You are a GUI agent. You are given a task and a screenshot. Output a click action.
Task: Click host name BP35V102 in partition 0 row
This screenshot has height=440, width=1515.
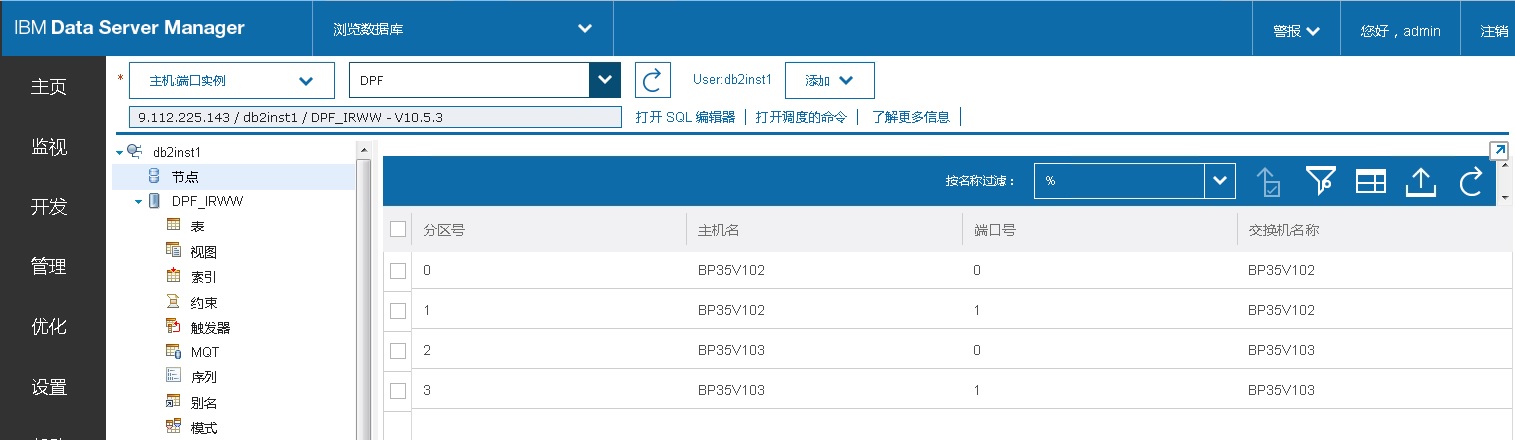[x=731, y=270]
